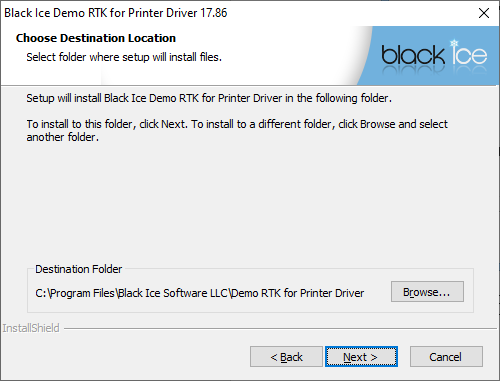This screenshot has height=381, width=500.
Task: Close the installer dialog window
Action: click(484, 13)
